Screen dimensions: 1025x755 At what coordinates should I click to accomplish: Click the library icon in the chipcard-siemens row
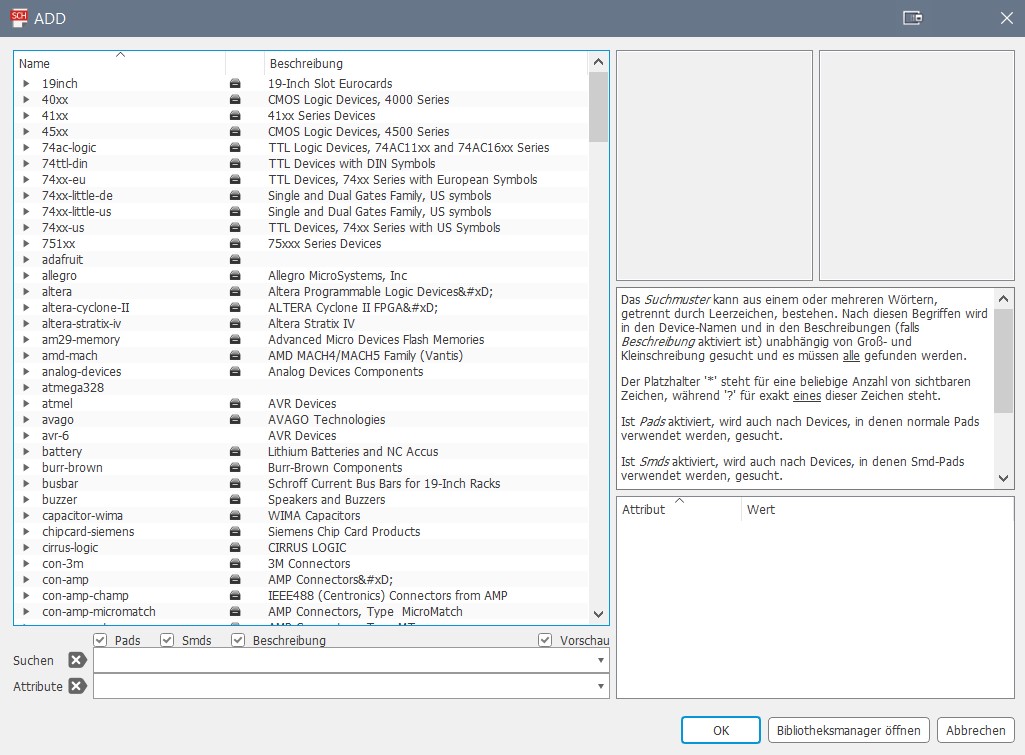tap(235, 531)
